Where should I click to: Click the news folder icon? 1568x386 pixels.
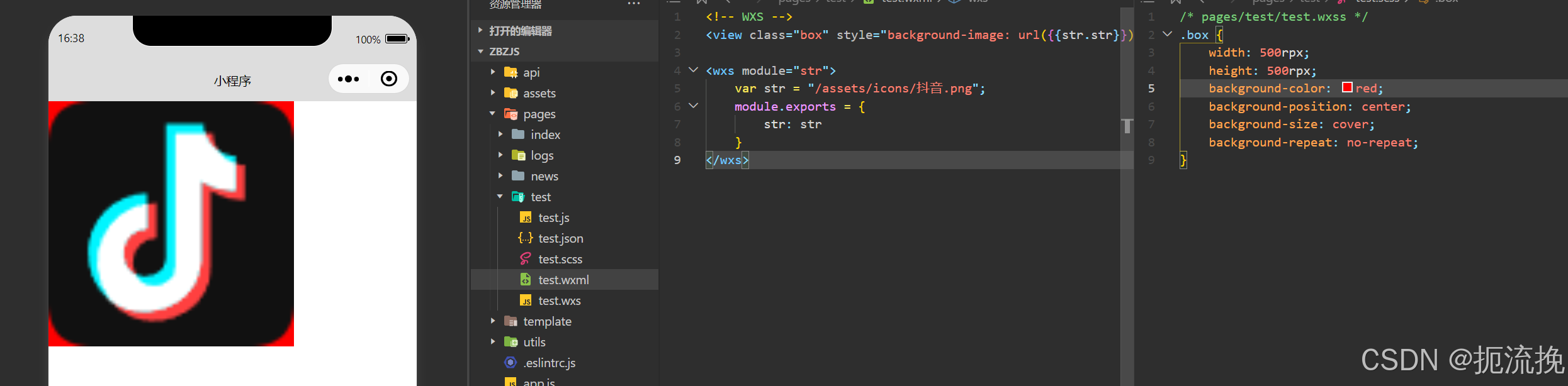point(518,176)
